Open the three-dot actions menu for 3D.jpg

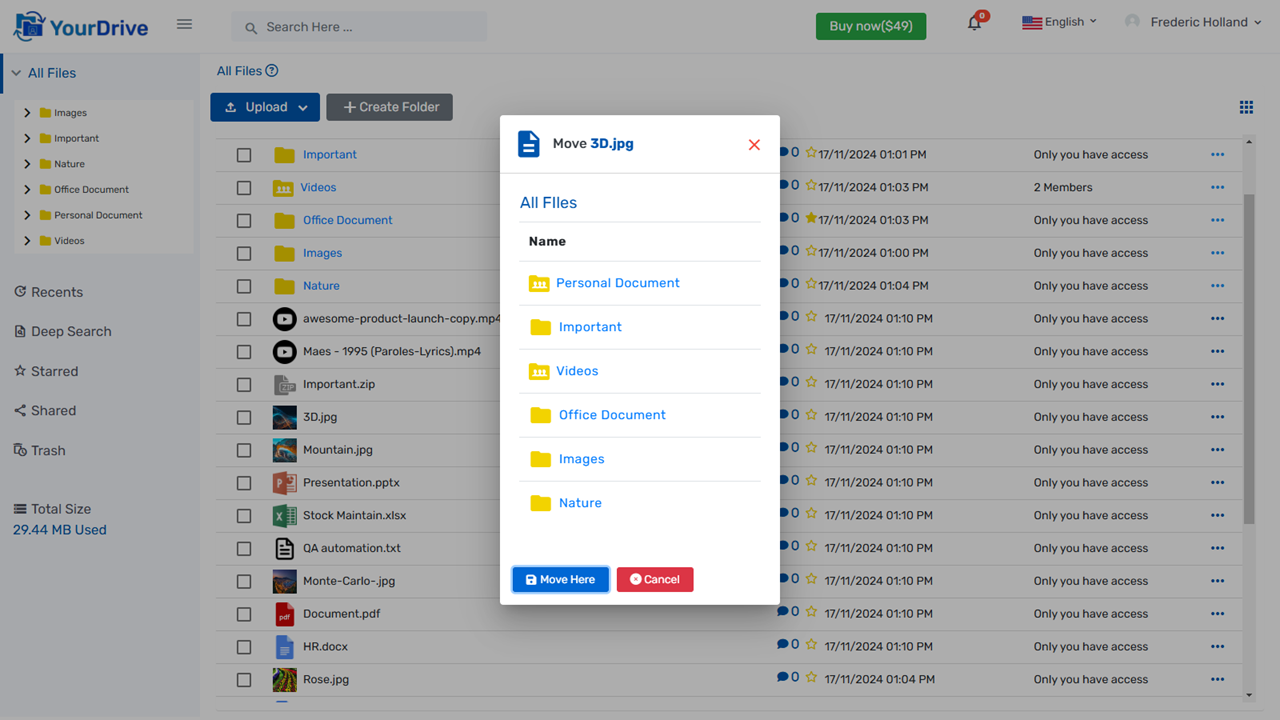pos(1217,416)
